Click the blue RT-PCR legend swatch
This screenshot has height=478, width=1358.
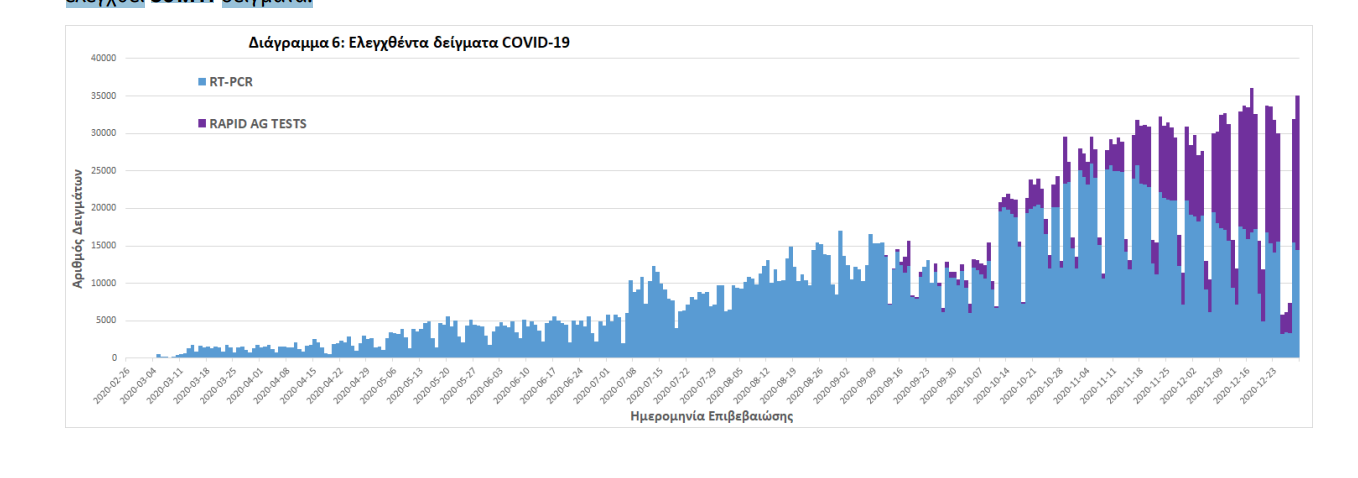(x=202, y=82)
